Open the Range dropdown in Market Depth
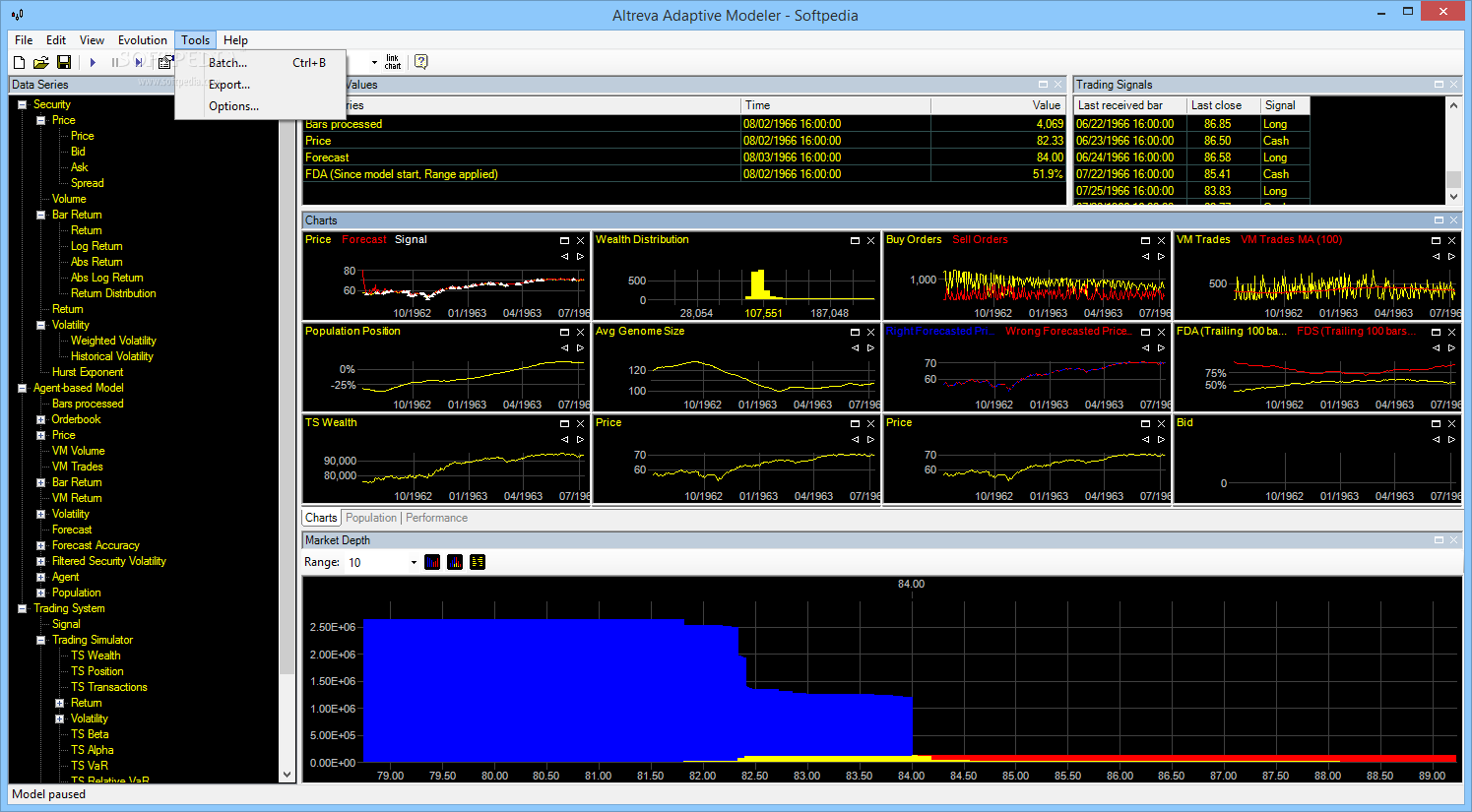 [x=414, y=563]
